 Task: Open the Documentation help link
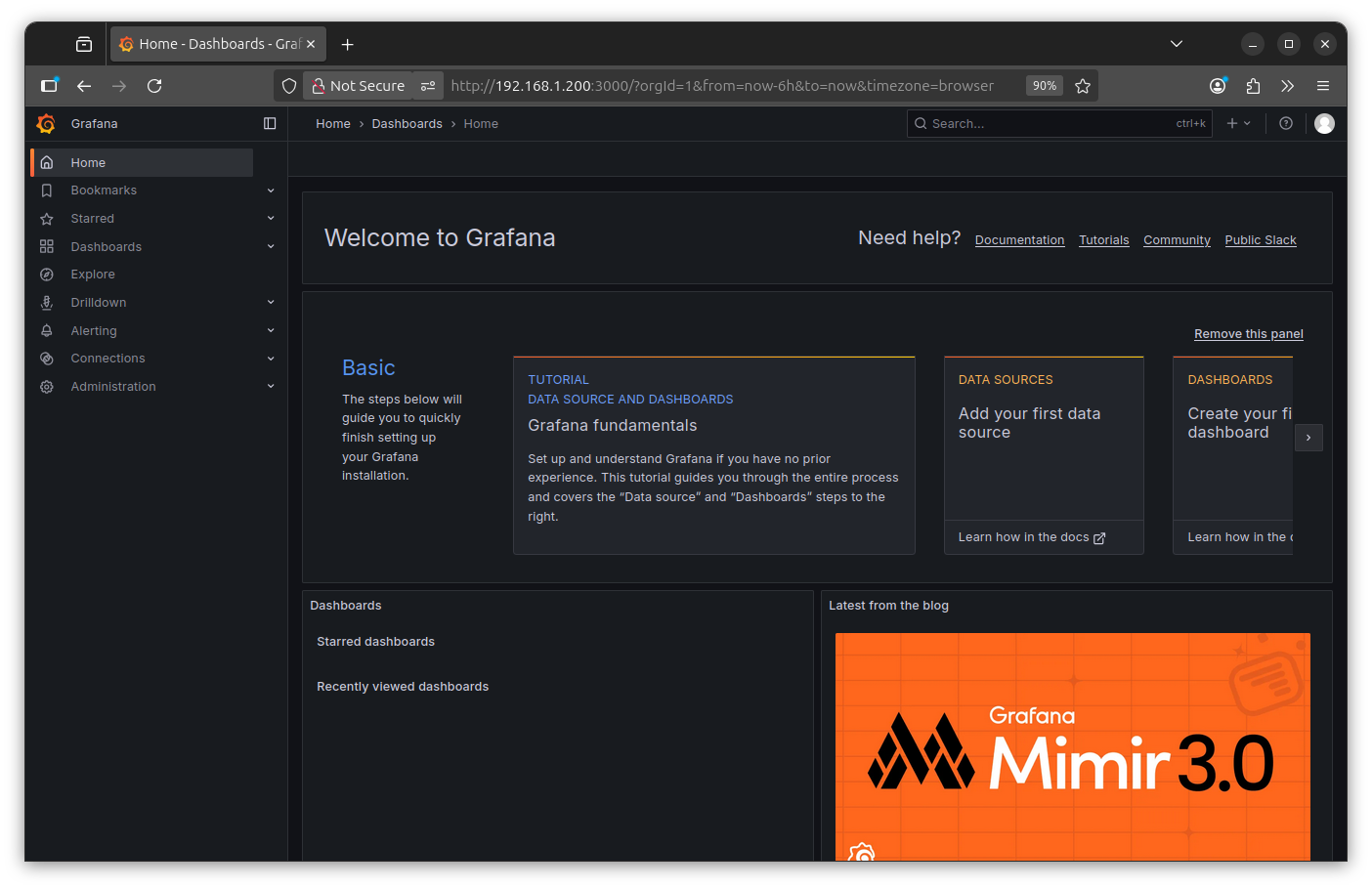pyautogui.click(x=1019, y=240)
